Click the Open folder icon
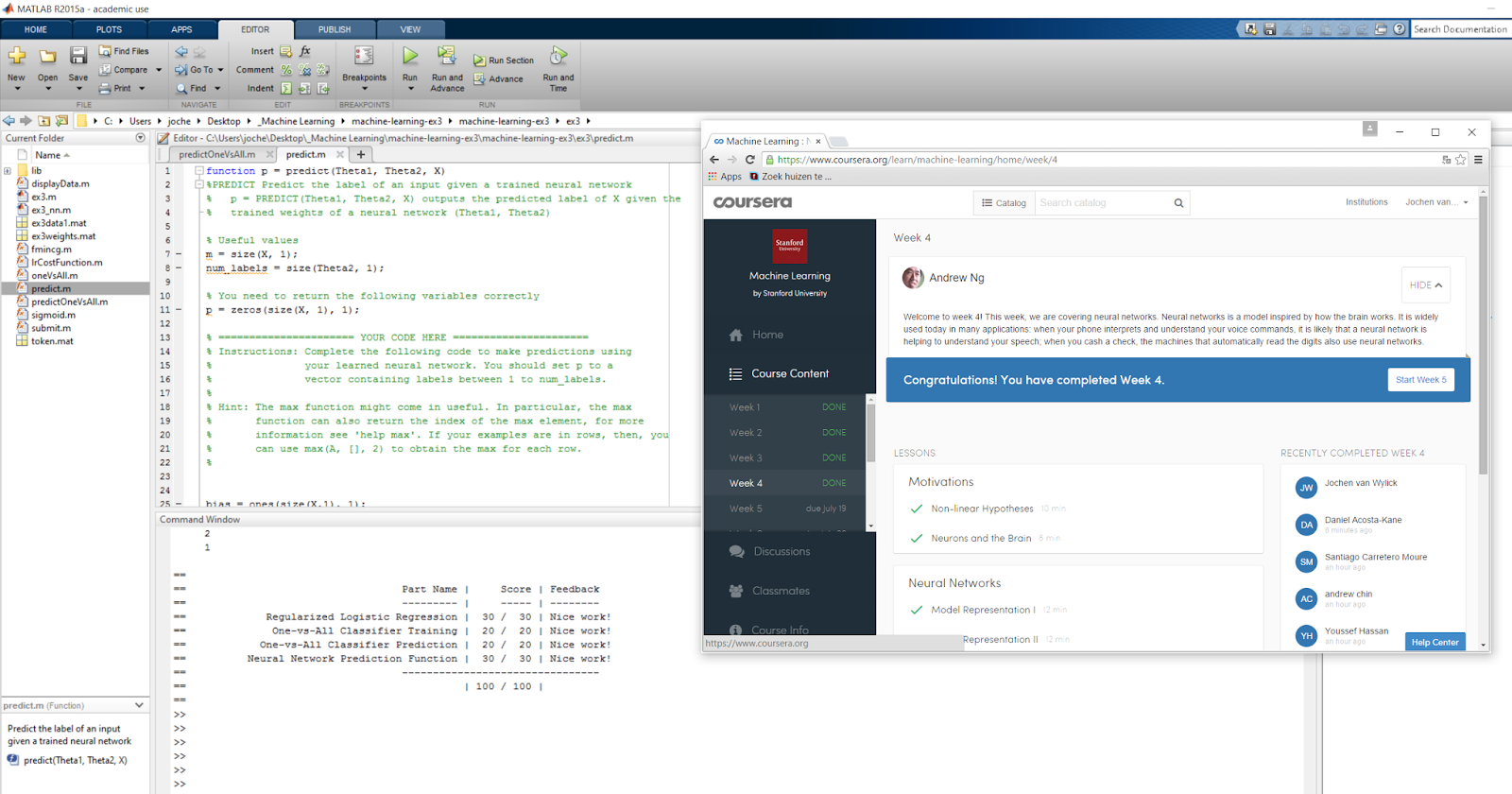1512x794 pixels. click(x=47, y=57)
